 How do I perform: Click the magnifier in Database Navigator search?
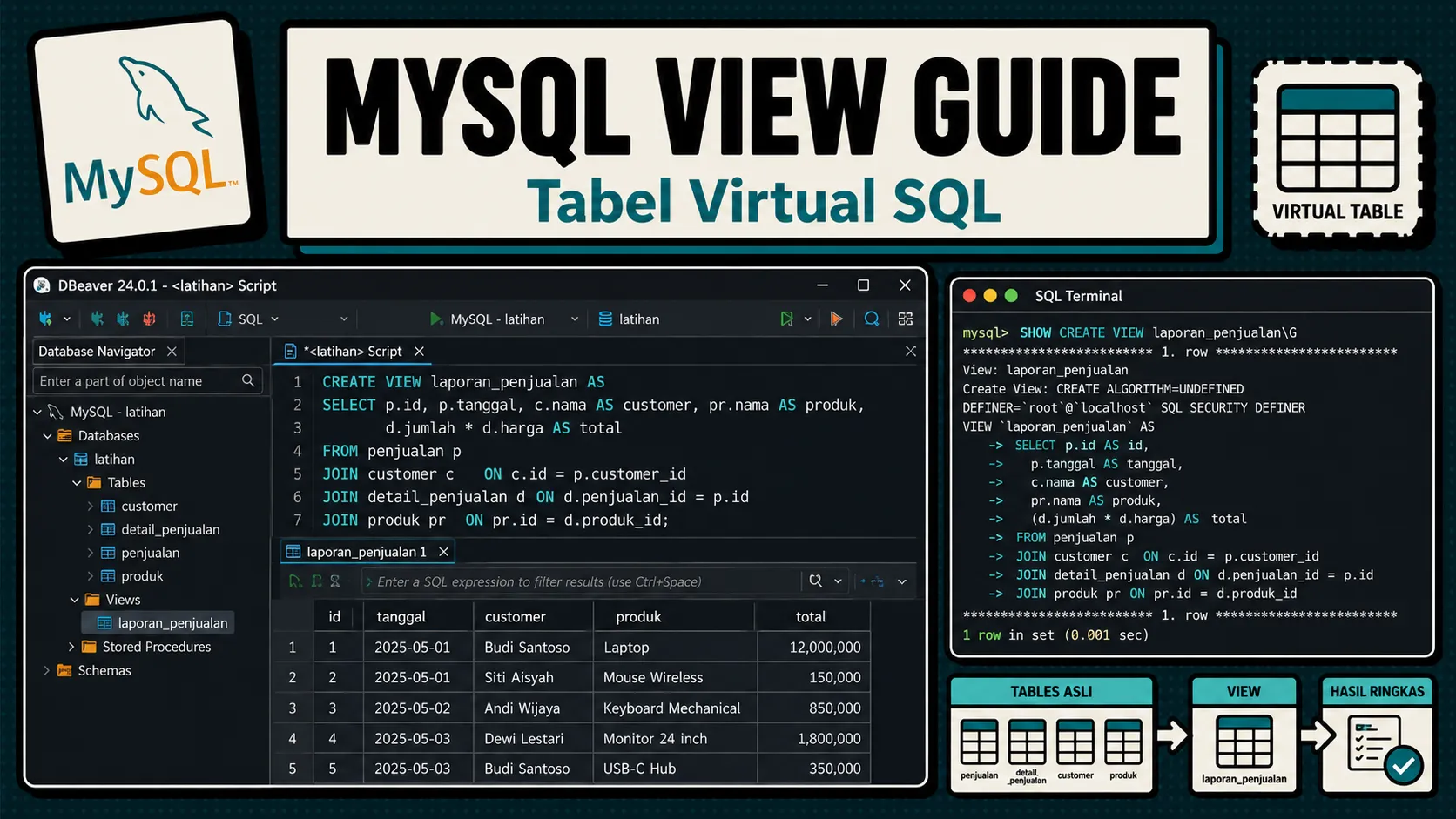[248, 380]
